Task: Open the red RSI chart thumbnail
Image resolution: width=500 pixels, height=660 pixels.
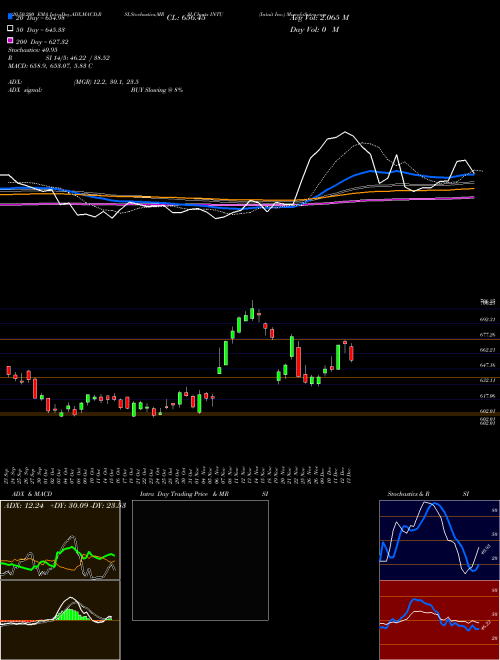Action: [x=439, y=620]
